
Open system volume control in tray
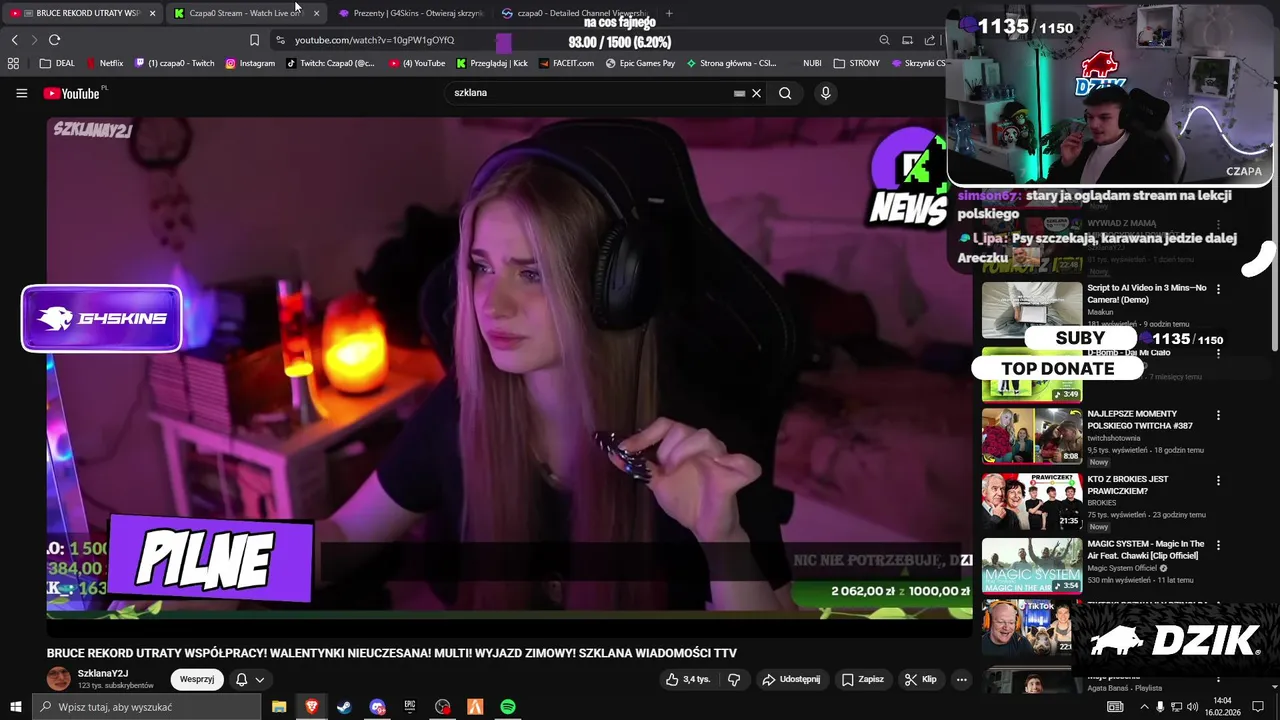pyautogui.click(x=1192, y=707)
